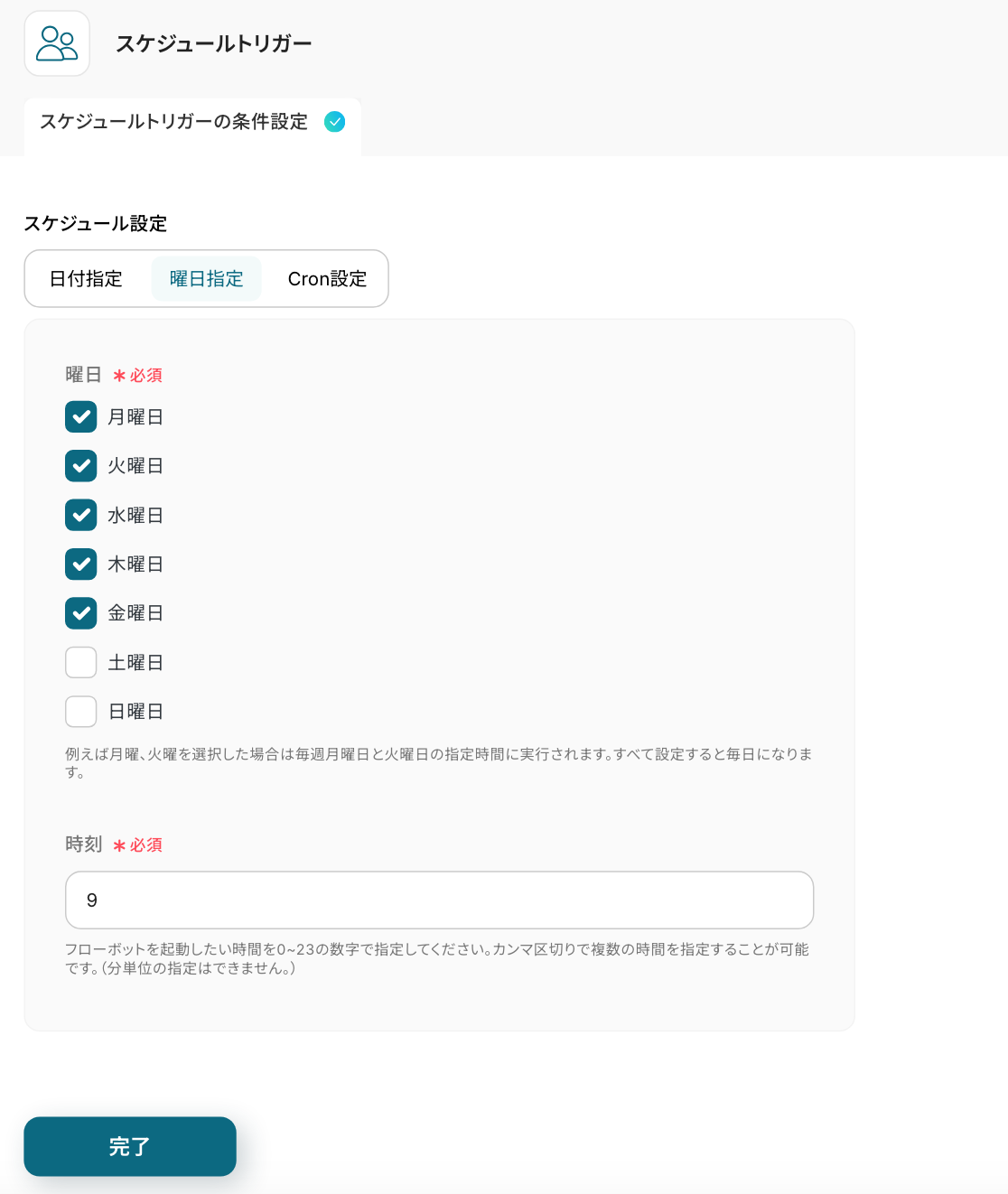Click the フローボット time hint text
Screen dimensions: 1008x1194
click(x=437, y=958)
